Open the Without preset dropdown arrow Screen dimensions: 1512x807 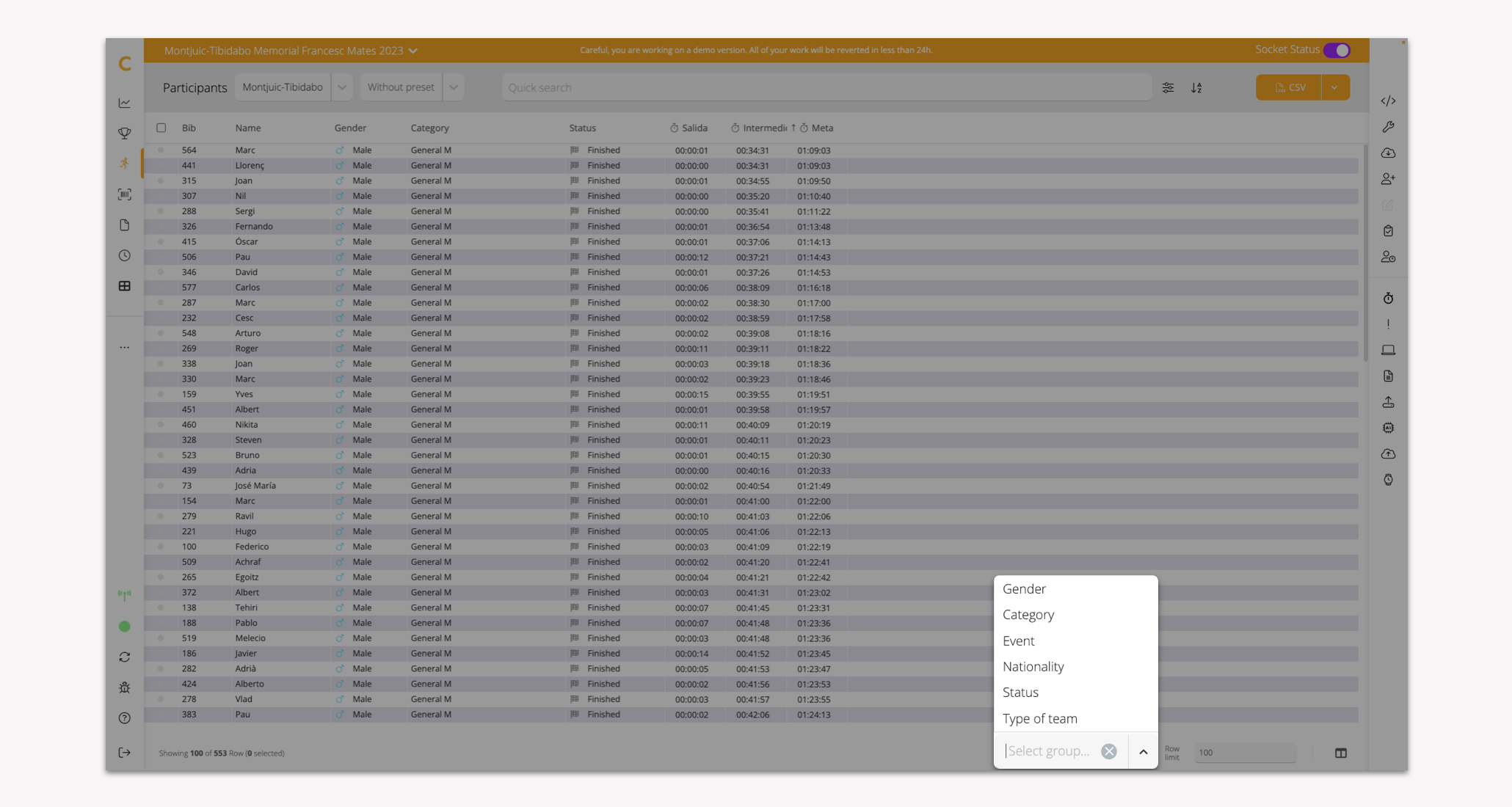454,87
